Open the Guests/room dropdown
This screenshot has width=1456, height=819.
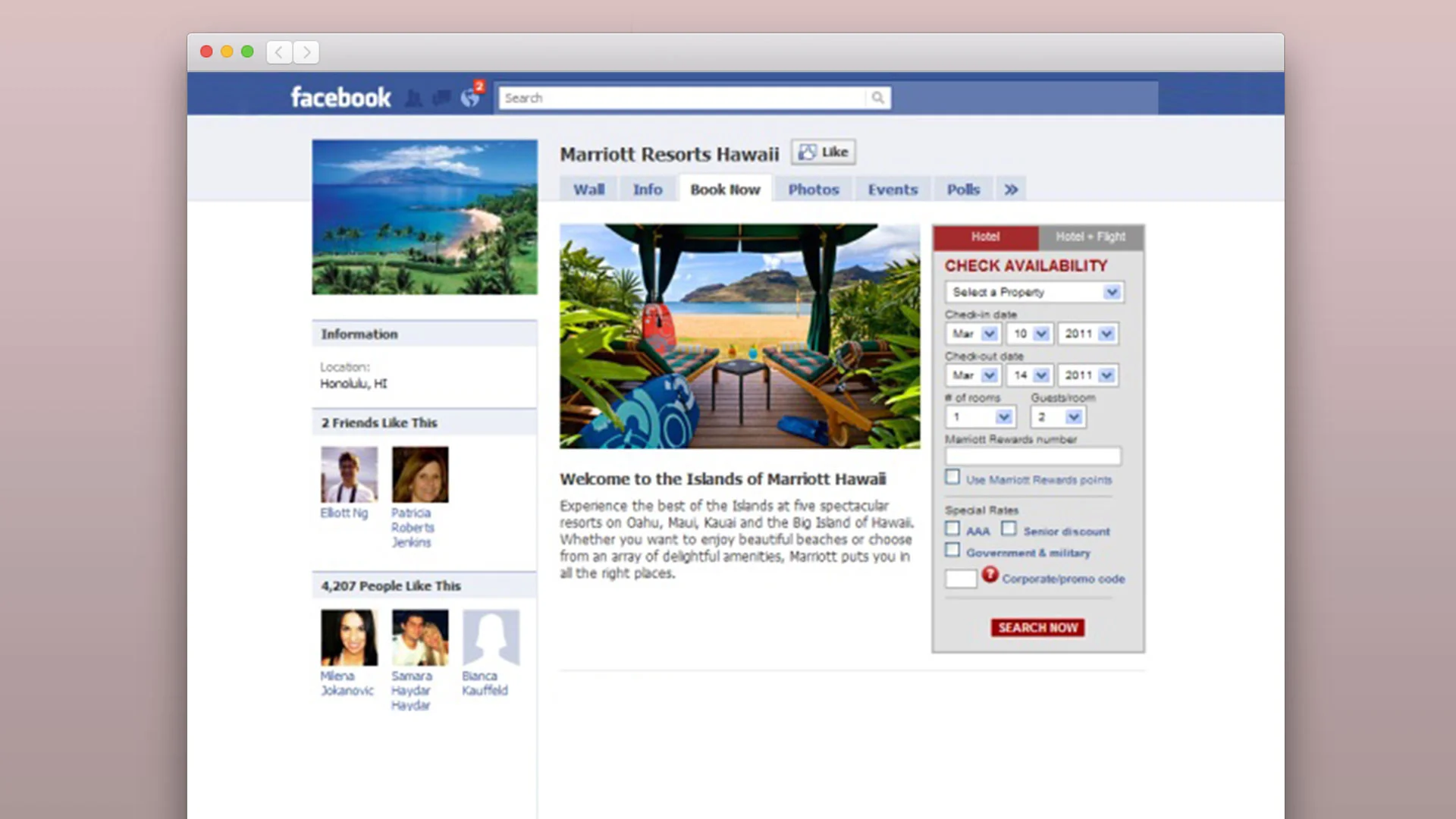point(1057,416)
